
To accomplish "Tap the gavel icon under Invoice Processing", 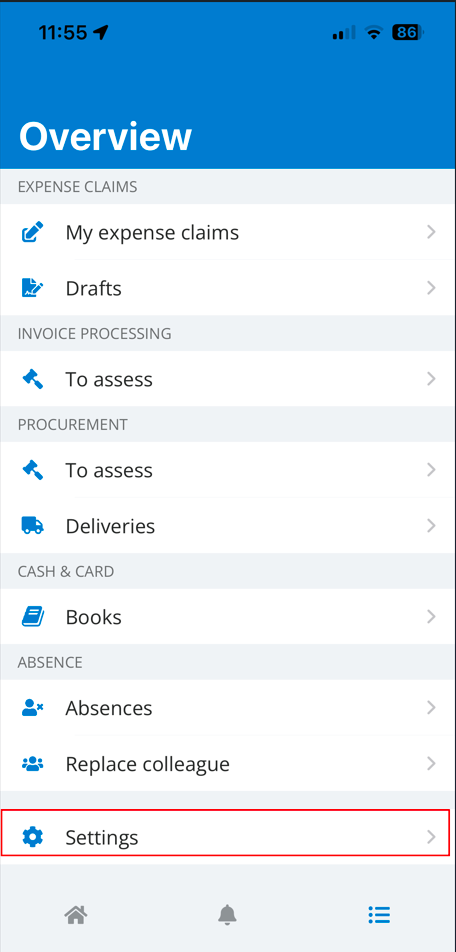I will [x=33, y=379].
